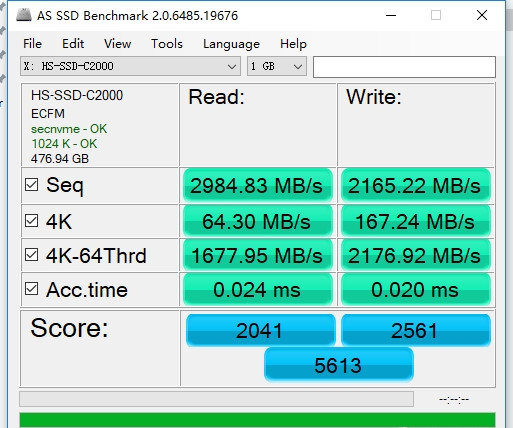Screen dimensions: 513x428
Task: Expand the 1 GB test size dropdown
Action: click(277, 66)
